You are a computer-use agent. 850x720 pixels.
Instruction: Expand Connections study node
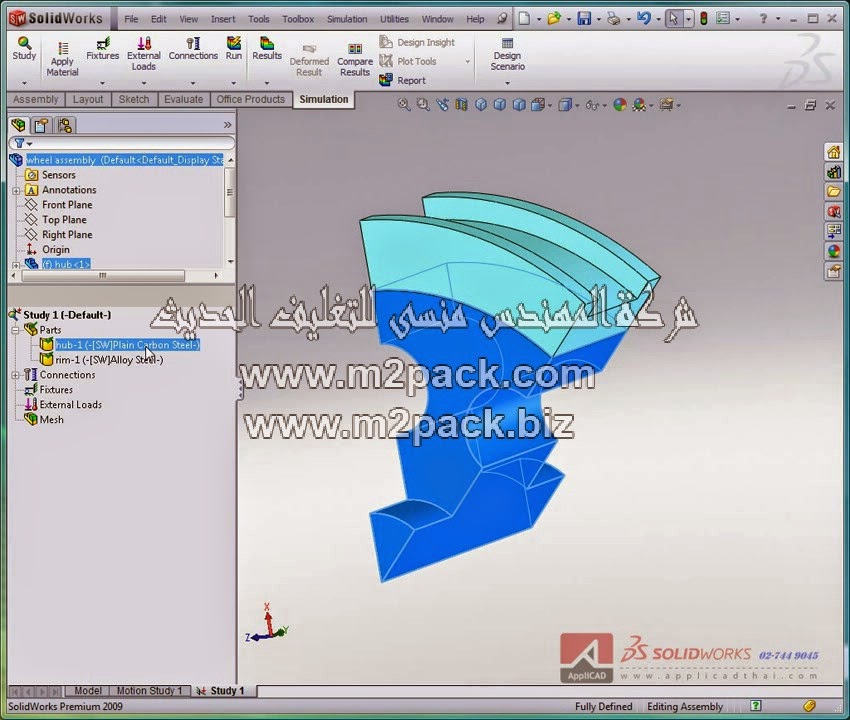pyautogui.click(x=16, y=375)
